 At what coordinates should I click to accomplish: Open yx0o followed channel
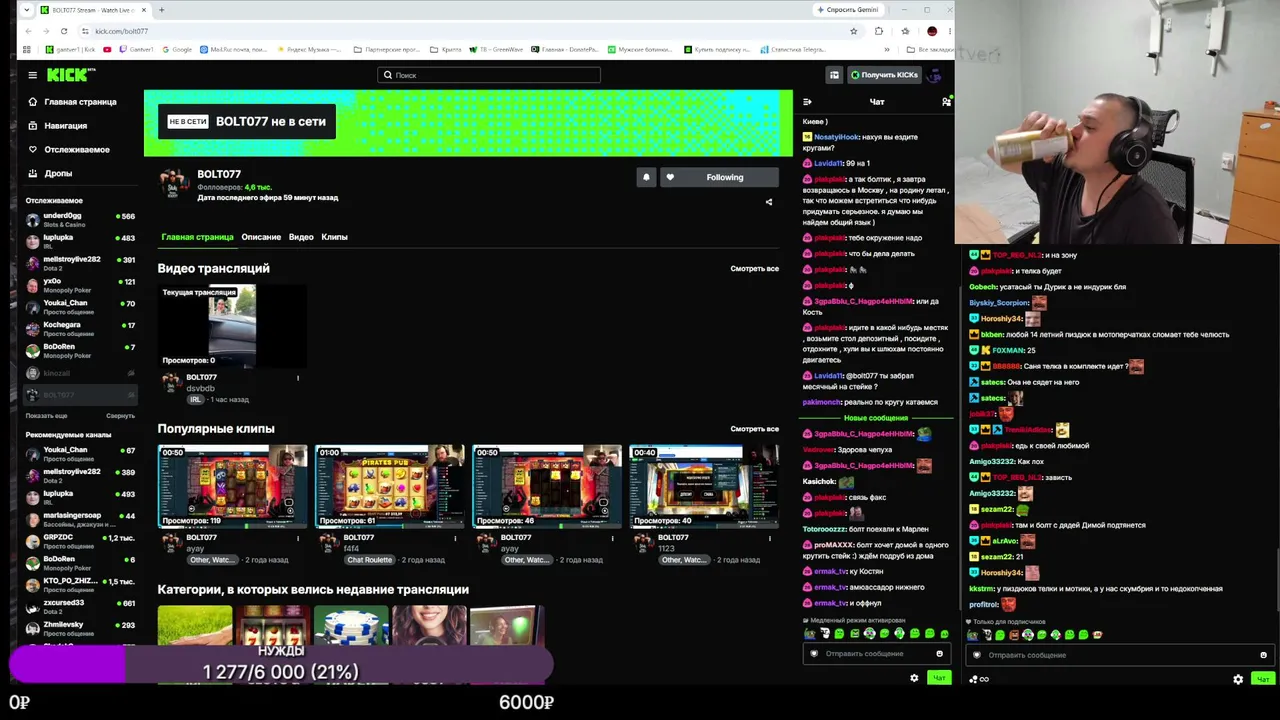tap(80, 284)
